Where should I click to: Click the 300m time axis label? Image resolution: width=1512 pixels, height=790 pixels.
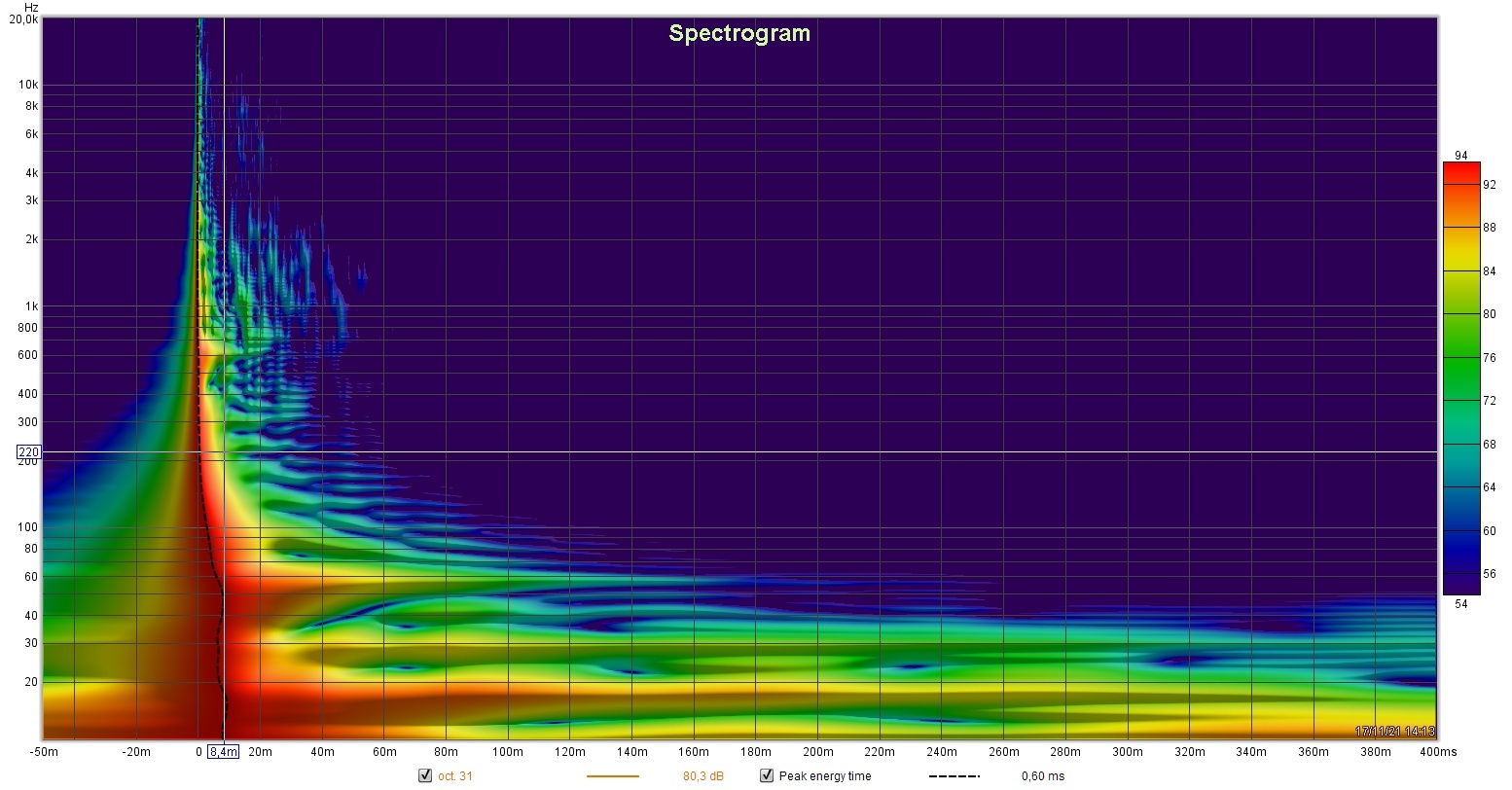tap(1128, 752)
